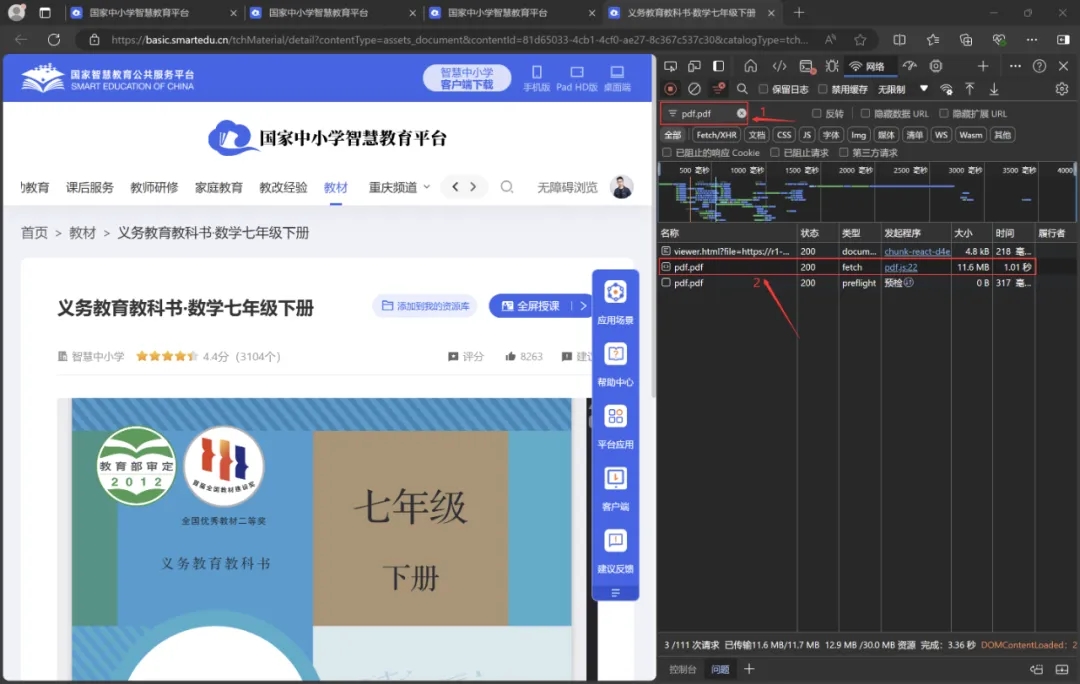The height and width of the screenshot is (684, 1080).
Task: Open the pdf.js:22 initiator link
Action: (x=900, y=267)
